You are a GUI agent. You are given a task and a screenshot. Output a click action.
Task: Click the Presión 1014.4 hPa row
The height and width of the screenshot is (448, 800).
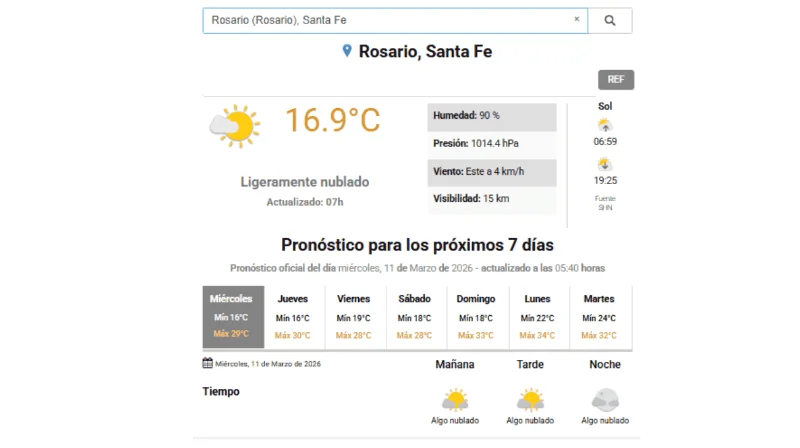click(492, 144)
